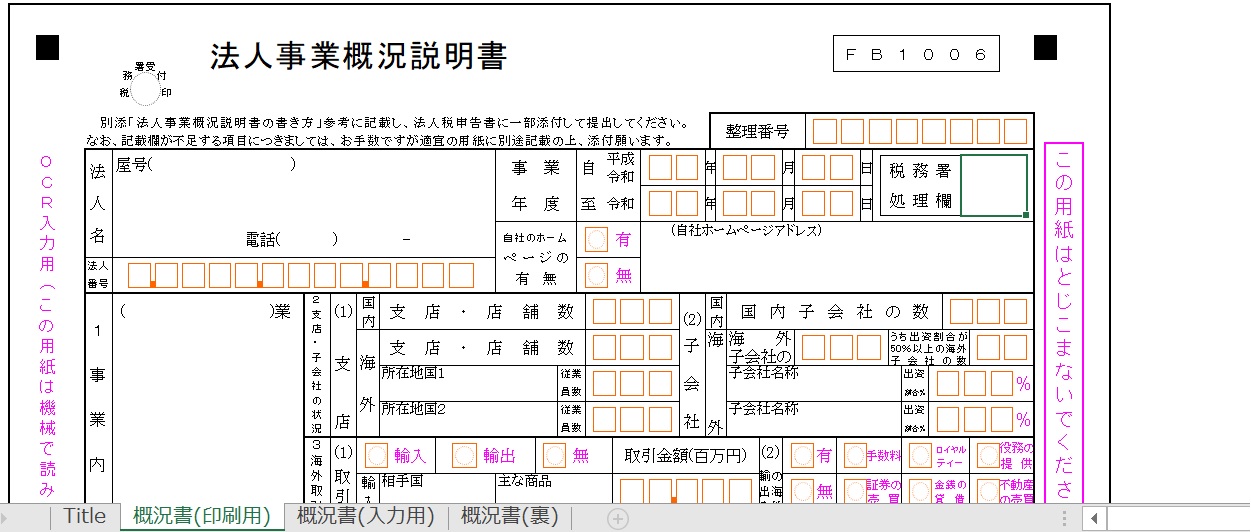
Task: Click the 50%以上の海外子会社の数 first box
Action: pos(989,347)
